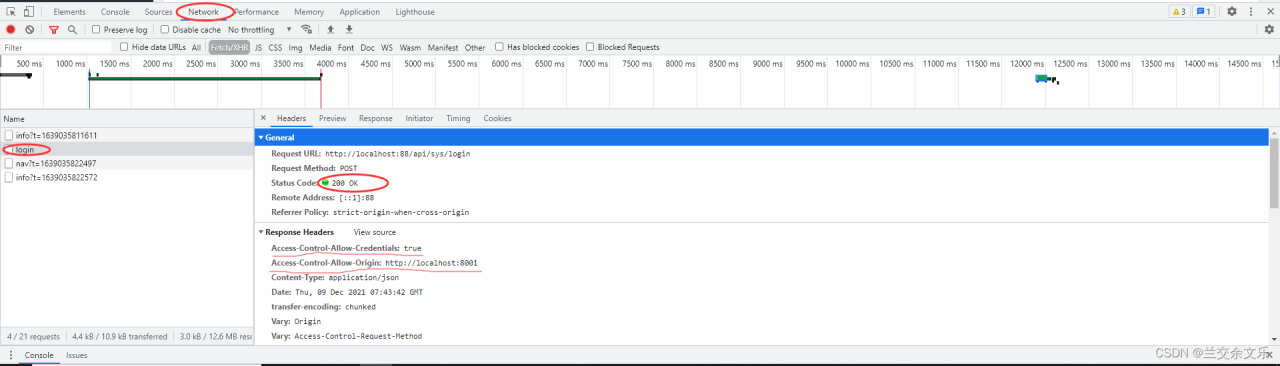Open the Memory tab
Viewport: 1280px width, 366px height.
tap(309, 12)
